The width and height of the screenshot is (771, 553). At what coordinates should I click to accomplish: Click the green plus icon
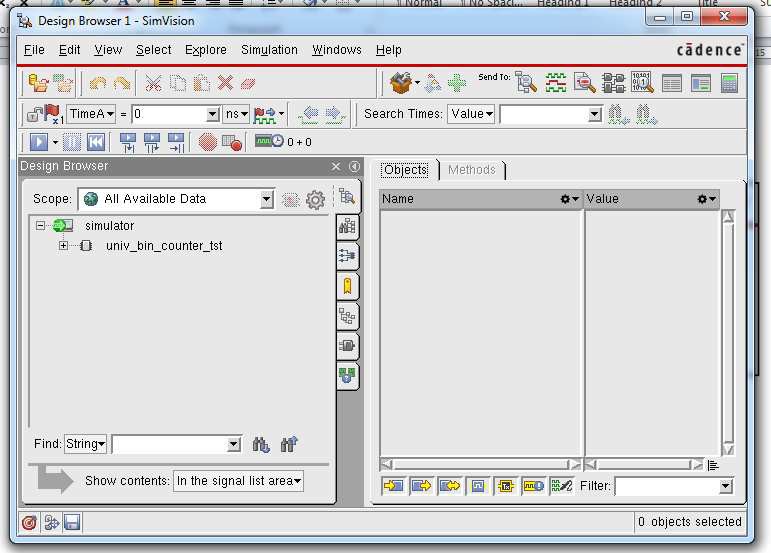click(x=457, y=83)
